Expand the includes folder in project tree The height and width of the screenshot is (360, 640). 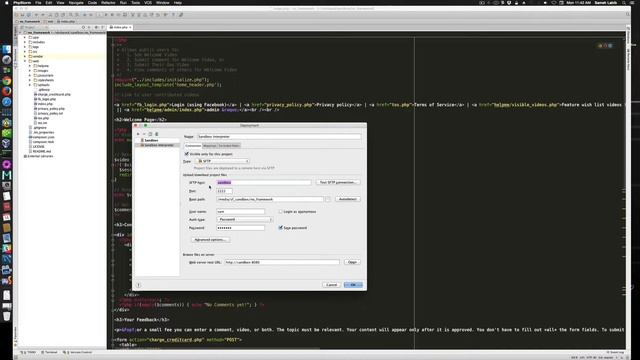(x=25, y=42)
